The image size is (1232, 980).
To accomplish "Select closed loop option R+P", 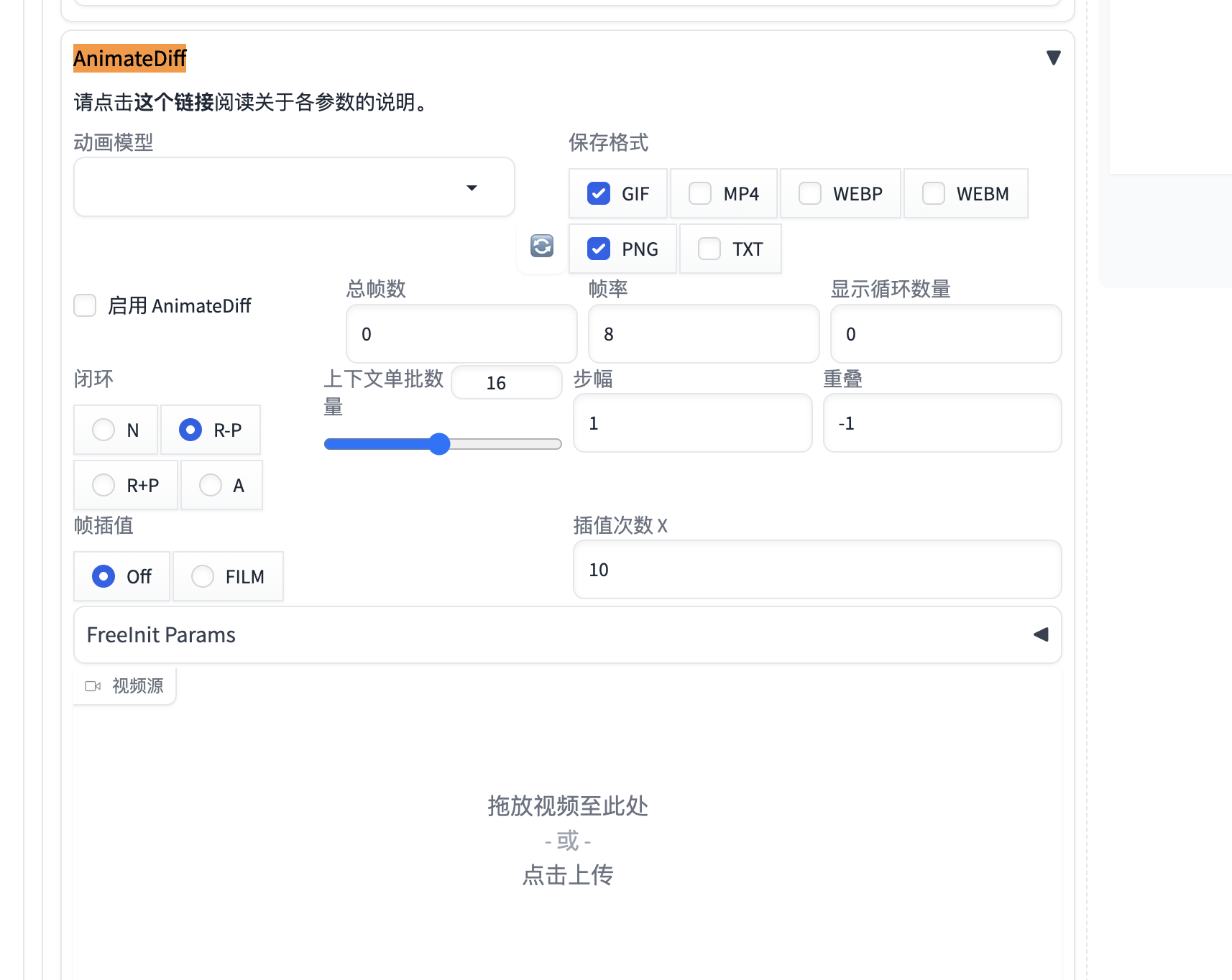I will tap(104, 485).
